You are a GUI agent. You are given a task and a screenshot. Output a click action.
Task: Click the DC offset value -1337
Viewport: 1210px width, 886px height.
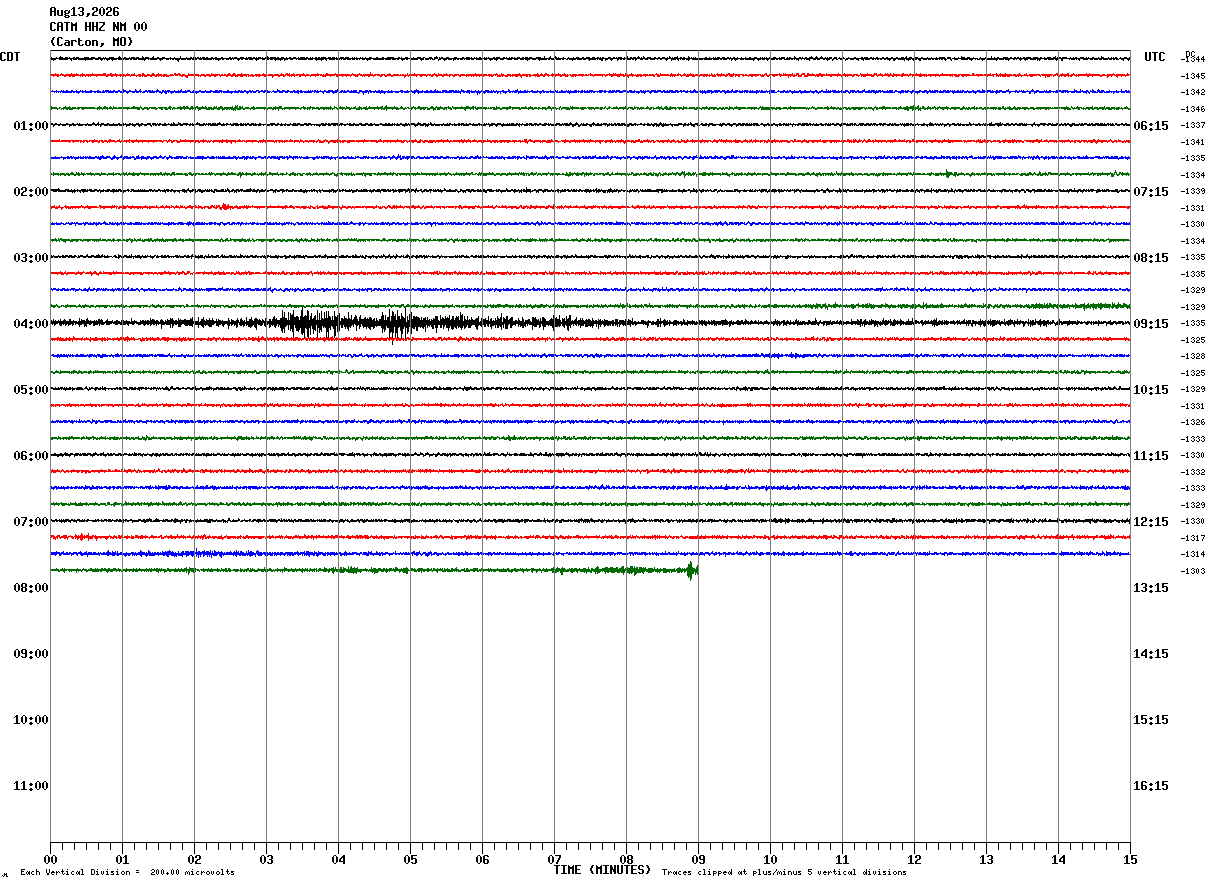(x=1193, y=126)
